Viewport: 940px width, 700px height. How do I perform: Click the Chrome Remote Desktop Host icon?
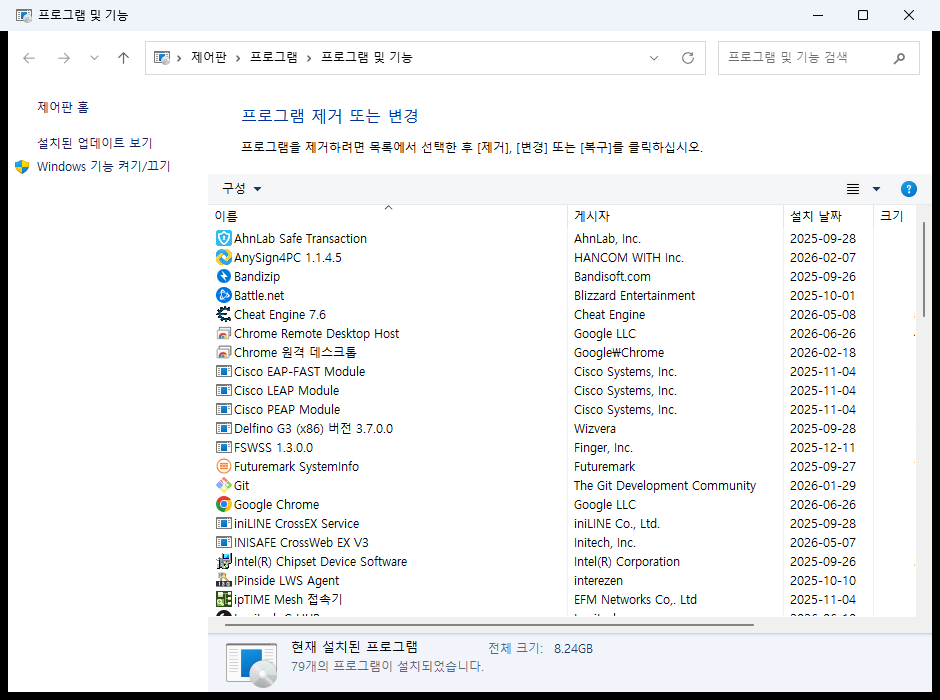(x=224, y=334)
